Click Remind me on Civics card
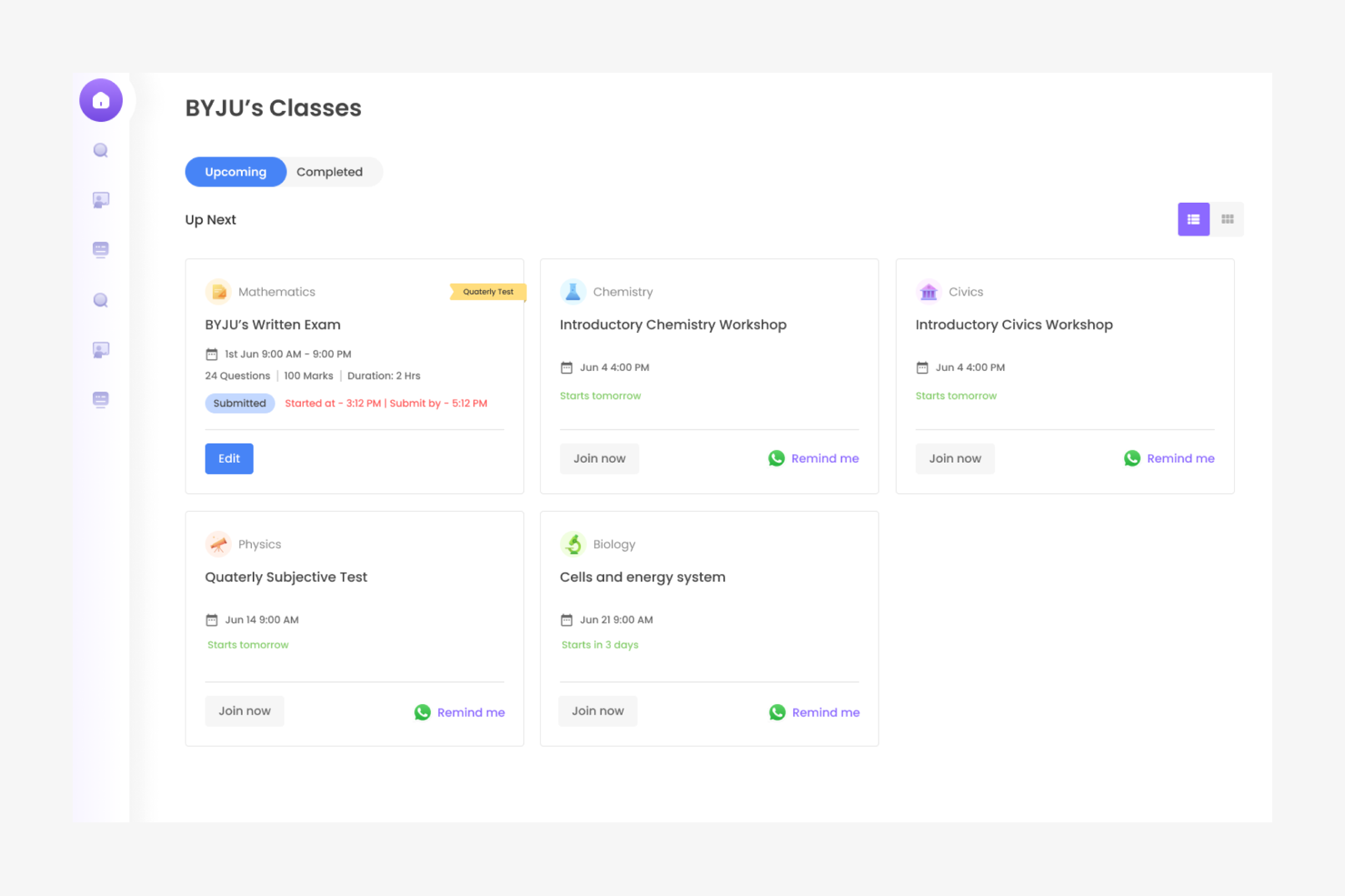The image size is (1345, 896). 1181,459
